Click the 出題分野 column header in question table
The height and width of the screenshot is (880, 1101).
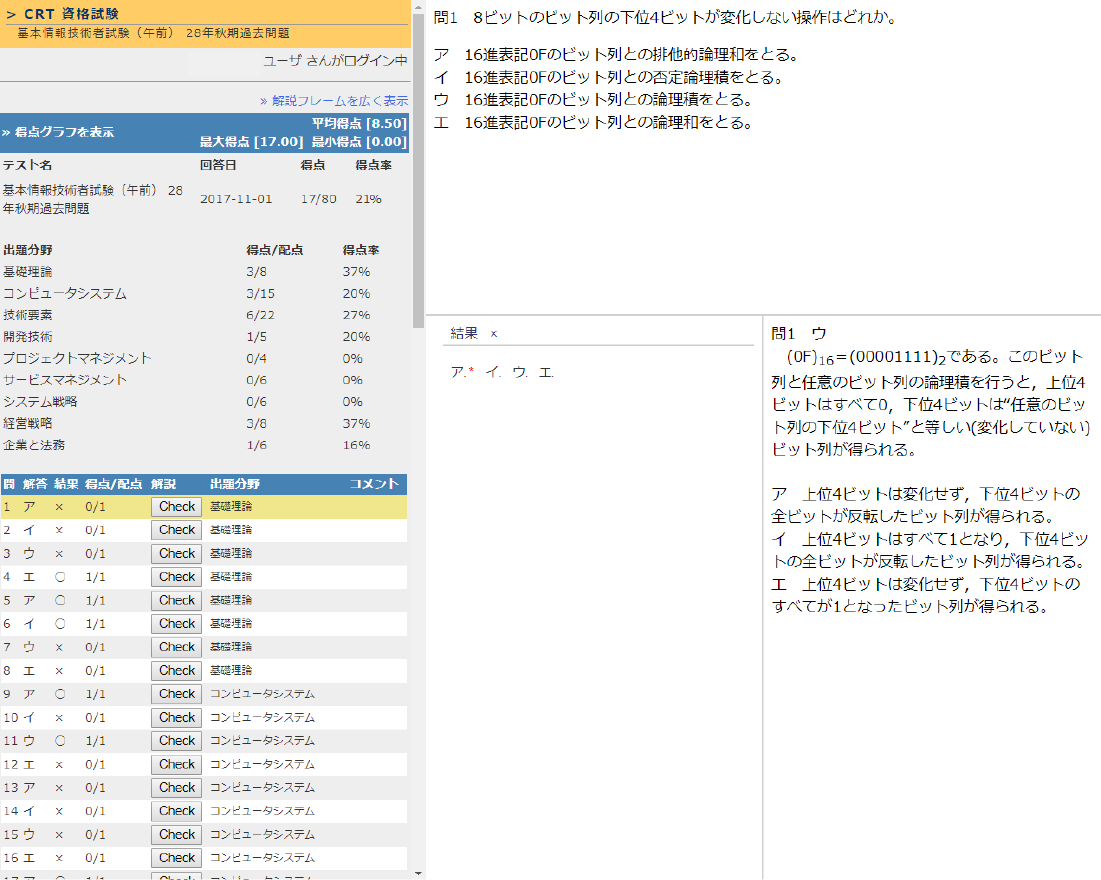pyautogui.click(x=234, y=484)
